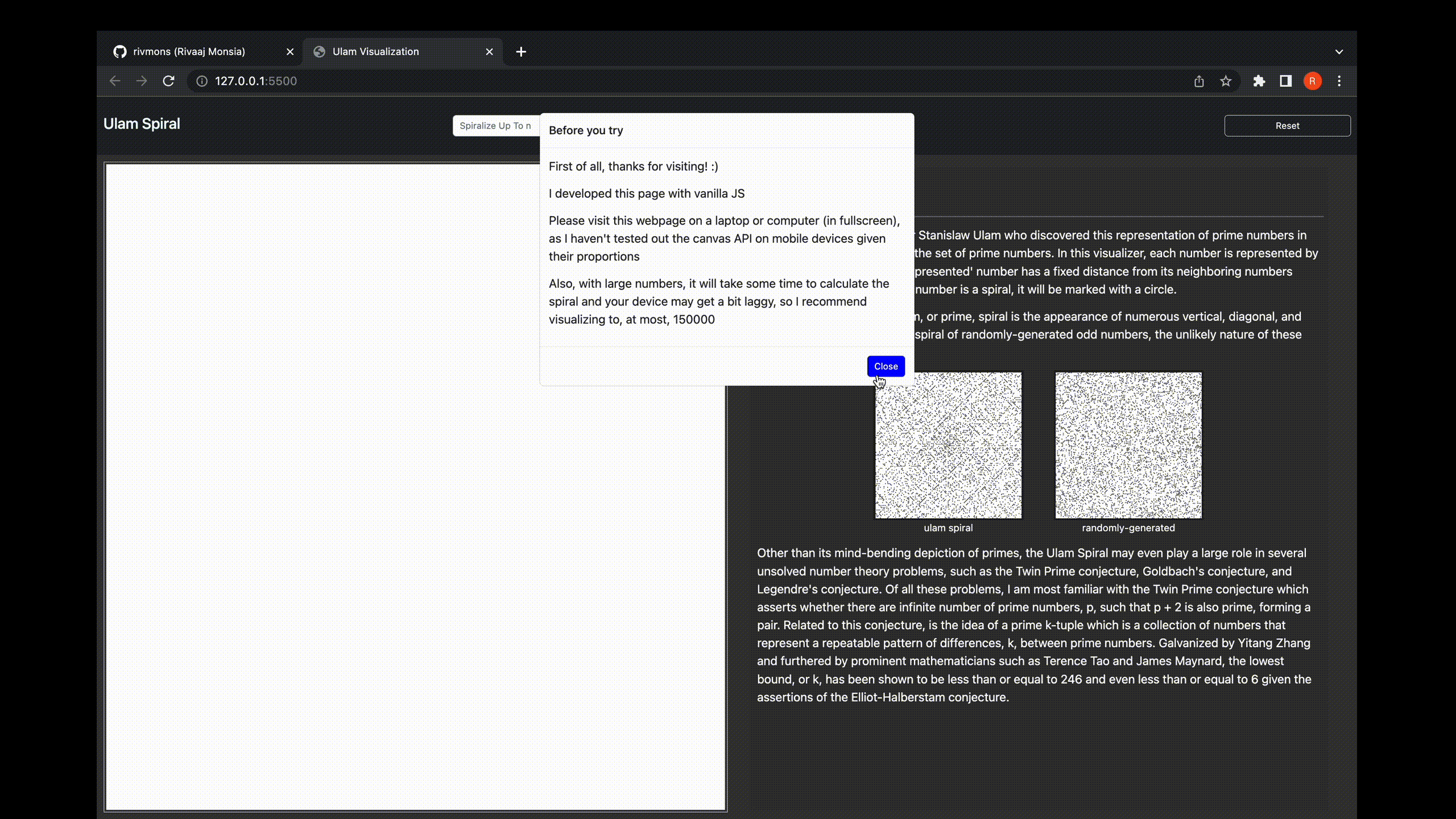
Task: Switch to the rivmons GitHub tab
Action: 188,51
